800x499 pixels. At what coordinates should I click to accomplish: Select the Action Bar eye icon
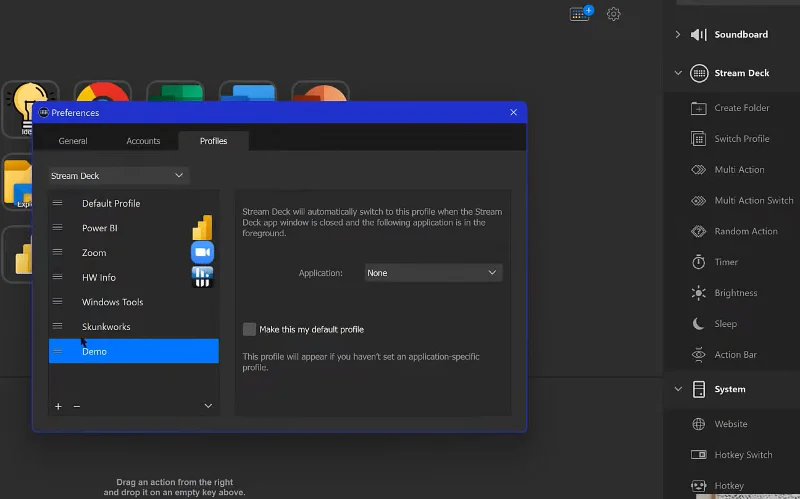pyautogui.click(x=698, y=354)
